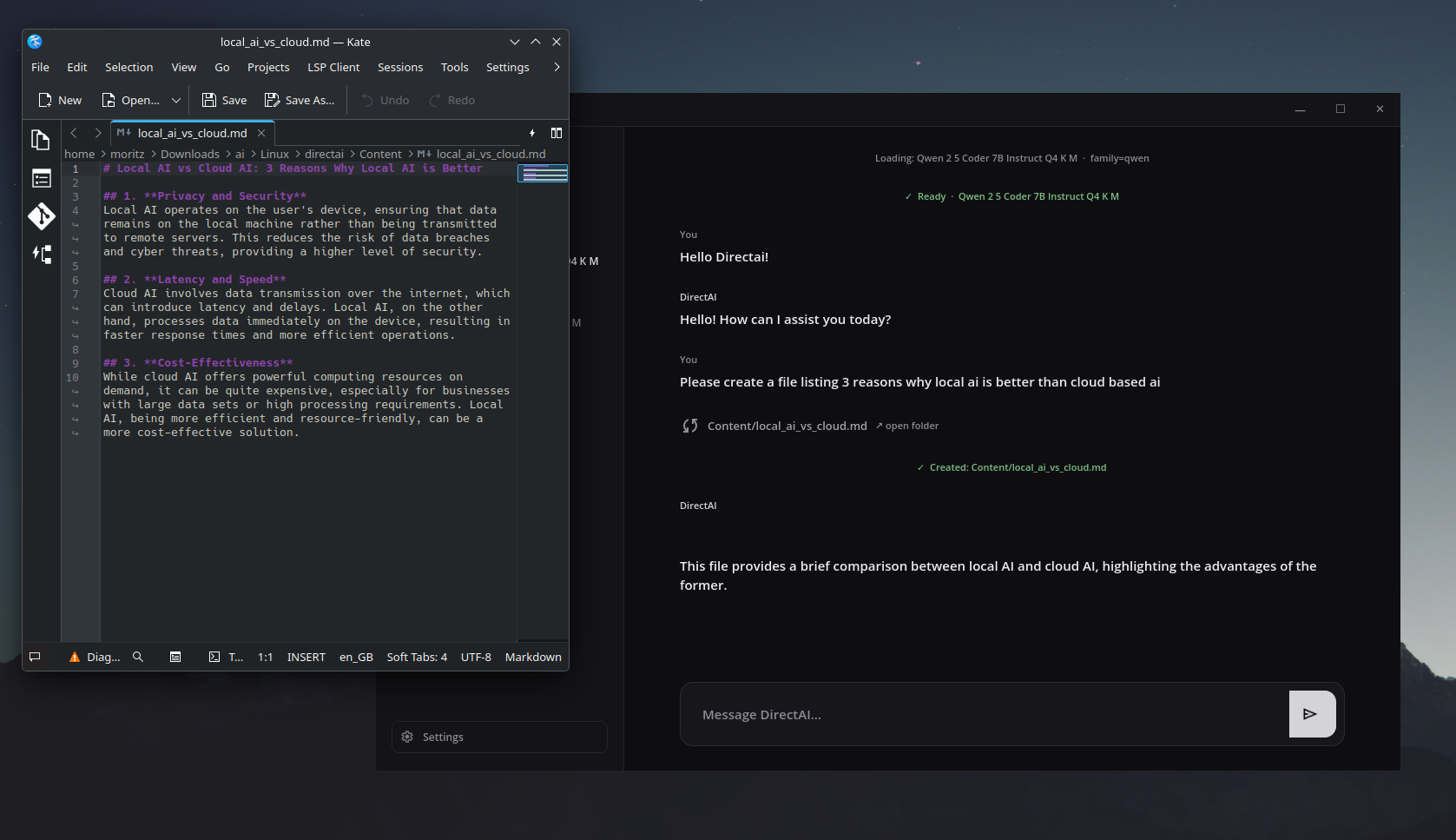The image size is (1456, 840).
Task: Toggle the terminal panel button
Action: click(x=226, y=657)
